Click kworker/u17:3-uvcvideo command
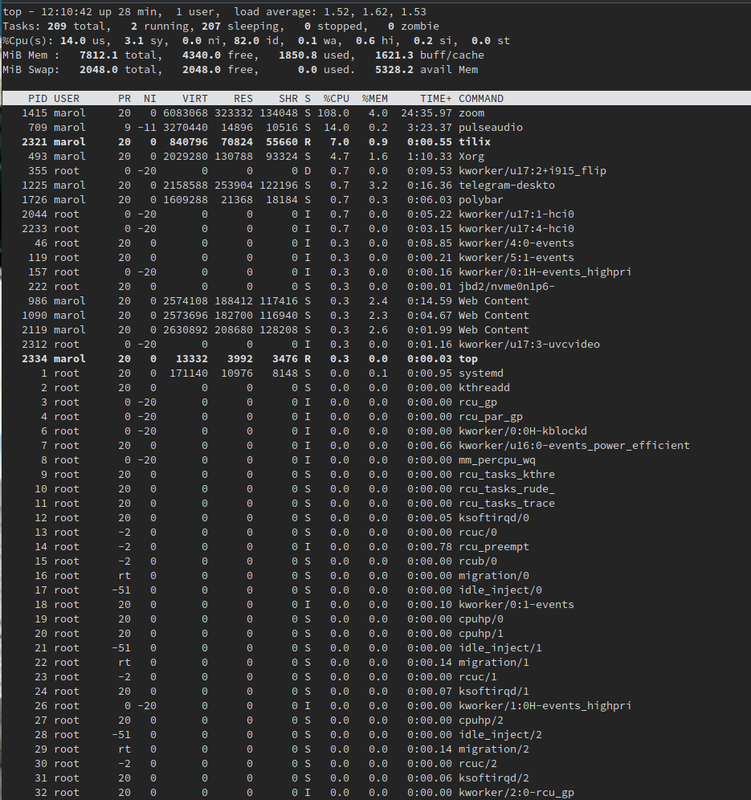Image resolution: width=751 pixels, height=800 pixels. (529, 344)
